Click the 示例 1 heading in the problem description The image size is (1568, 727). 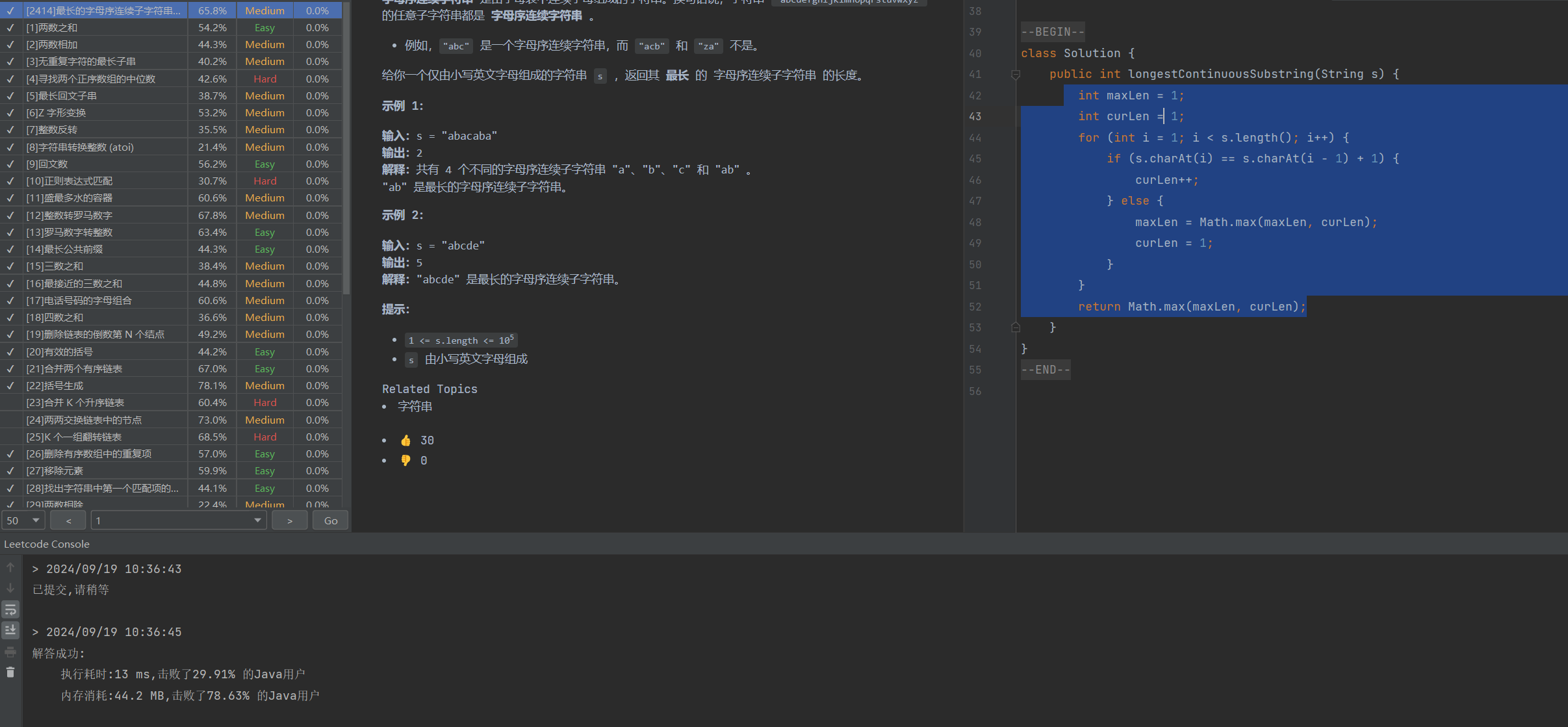point(402,105)
